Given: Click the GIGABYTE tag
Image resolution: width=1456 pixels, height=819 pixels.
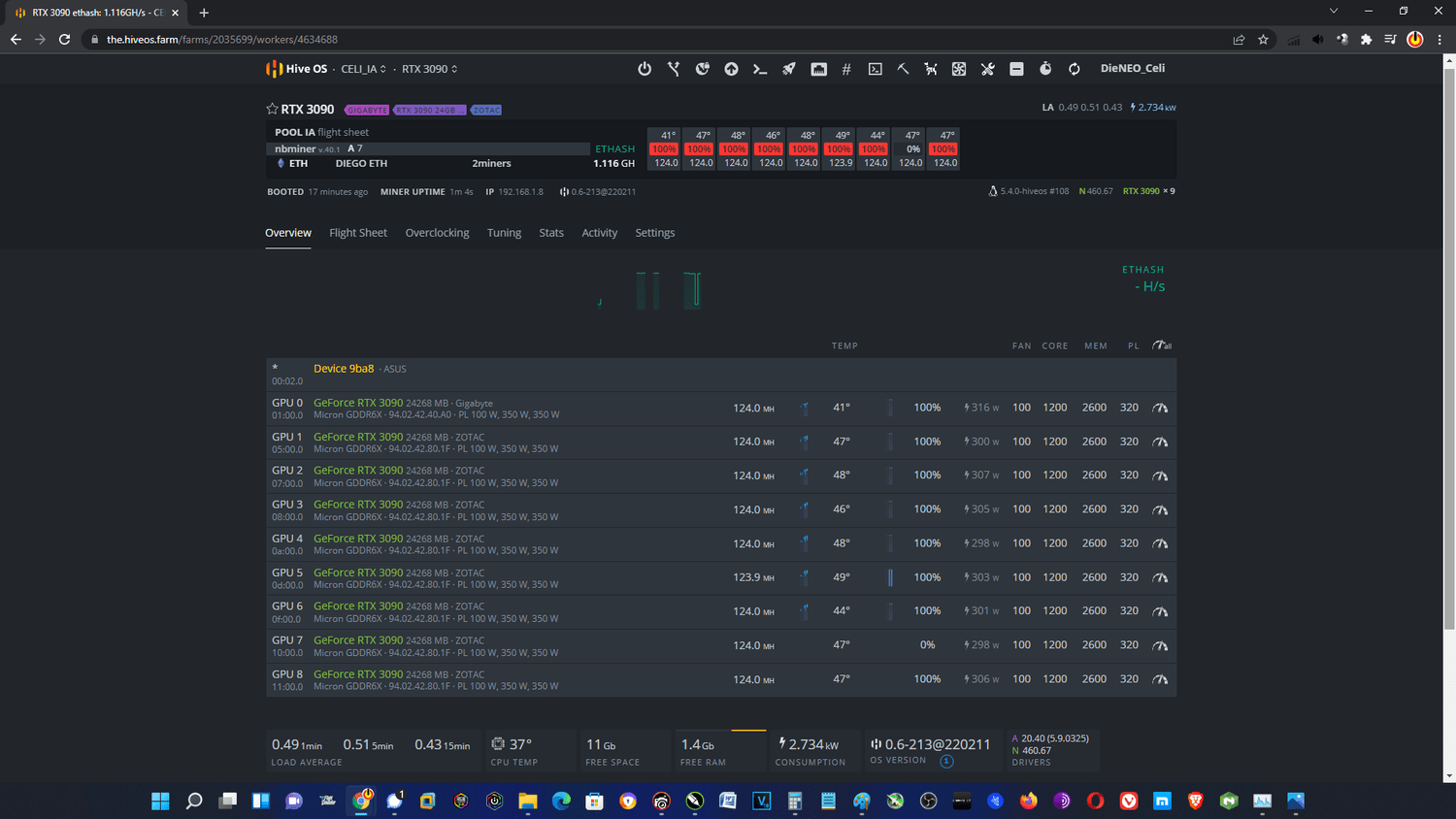Looking at the screenshot, I should coord(367,110).
